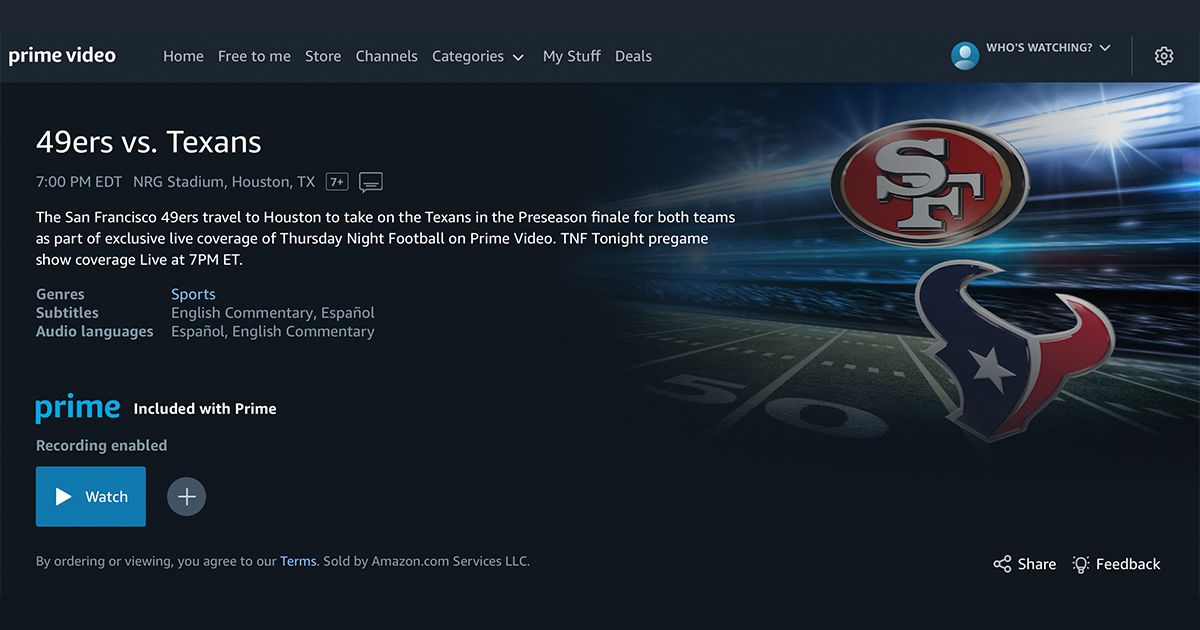Click subtitles value English Commentary, Español

click(273, 313)
